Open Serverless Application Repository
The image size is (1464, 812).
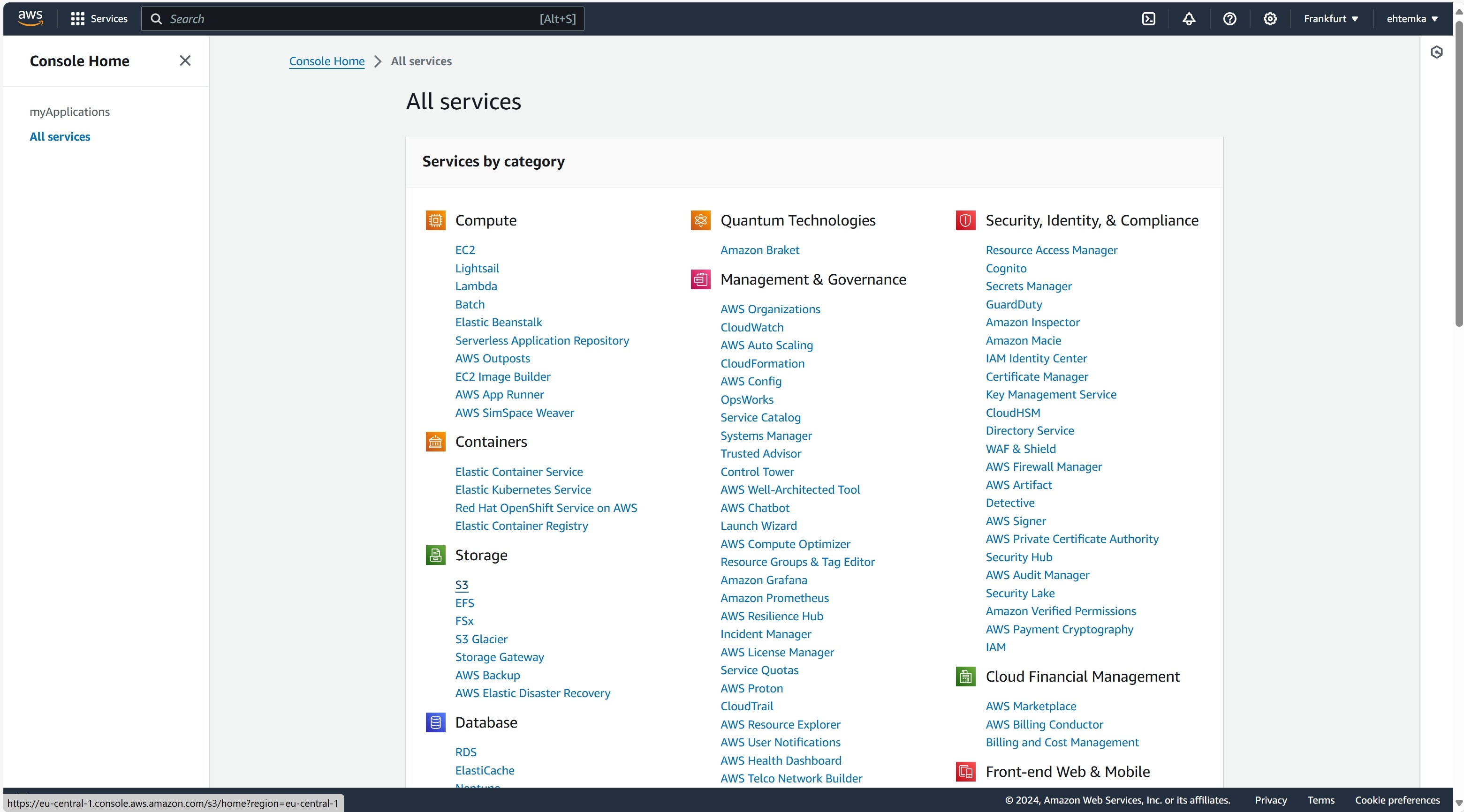click(x=542, y=340)
